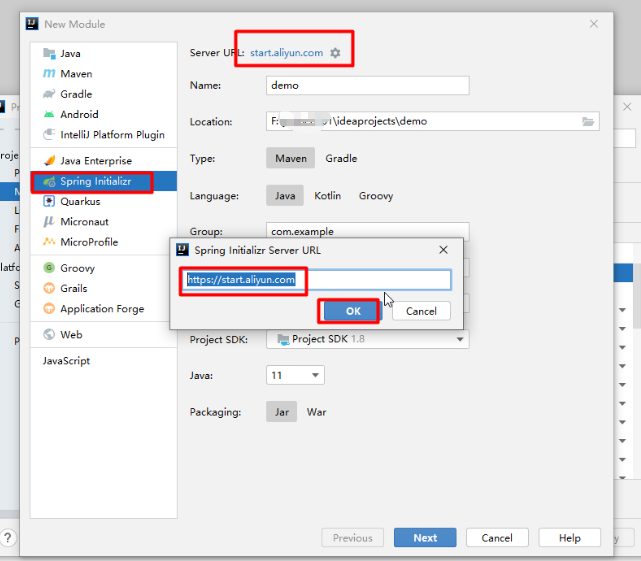Close the Spring Initializr Server URL dialog
Image resolution: width=641 pixels, height=561 pixels.
coord(443,250)
